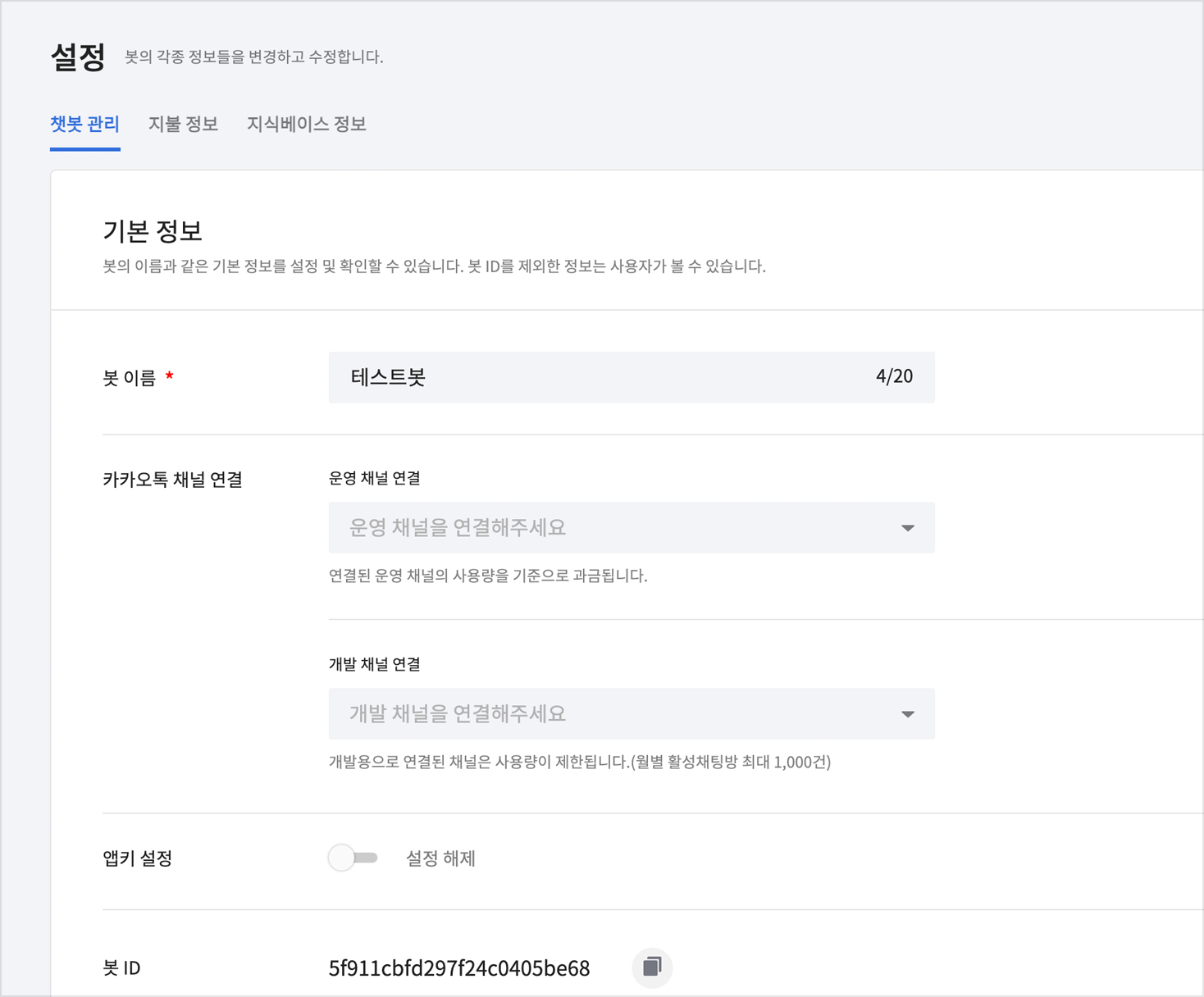Switch to the 챗봇 관리 tab
The image size is (1204, 997).
pos(85,124)
